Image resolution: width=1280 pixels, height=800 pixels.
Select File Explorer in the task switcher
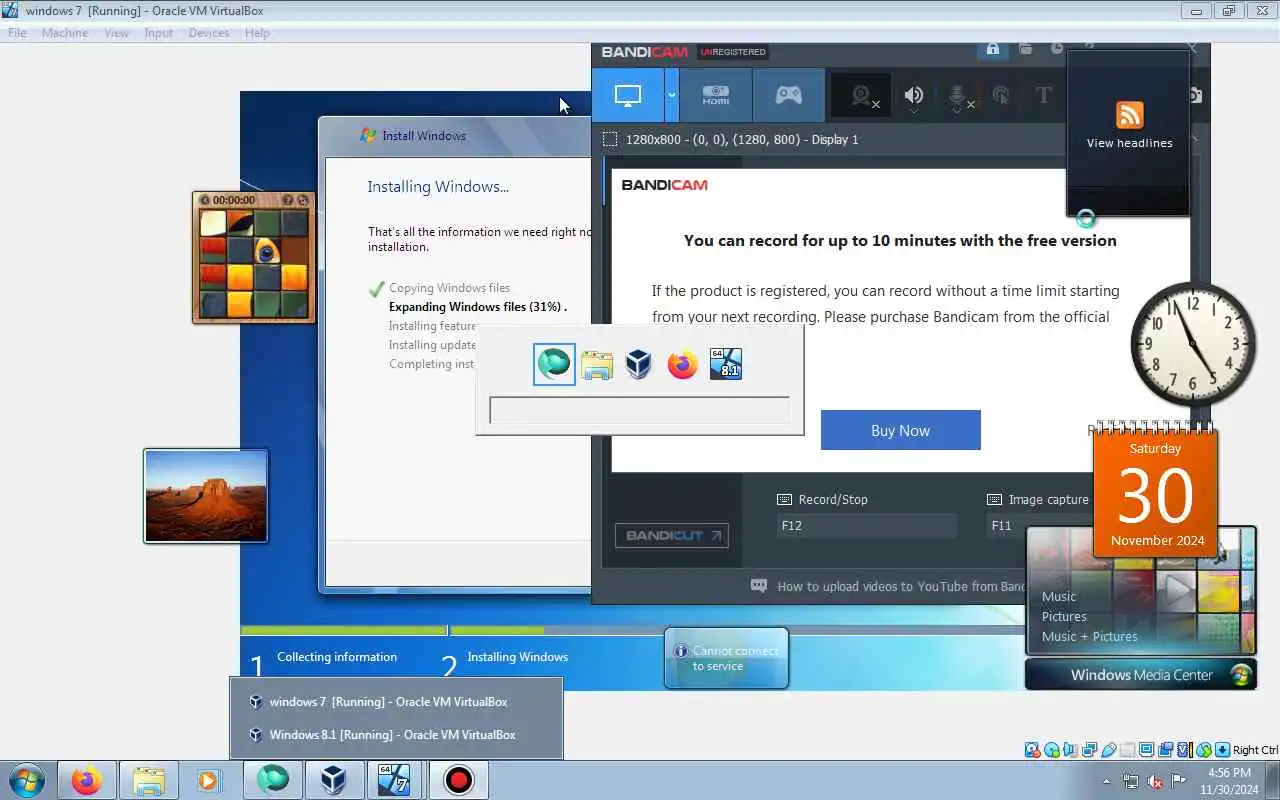(597, 364)
